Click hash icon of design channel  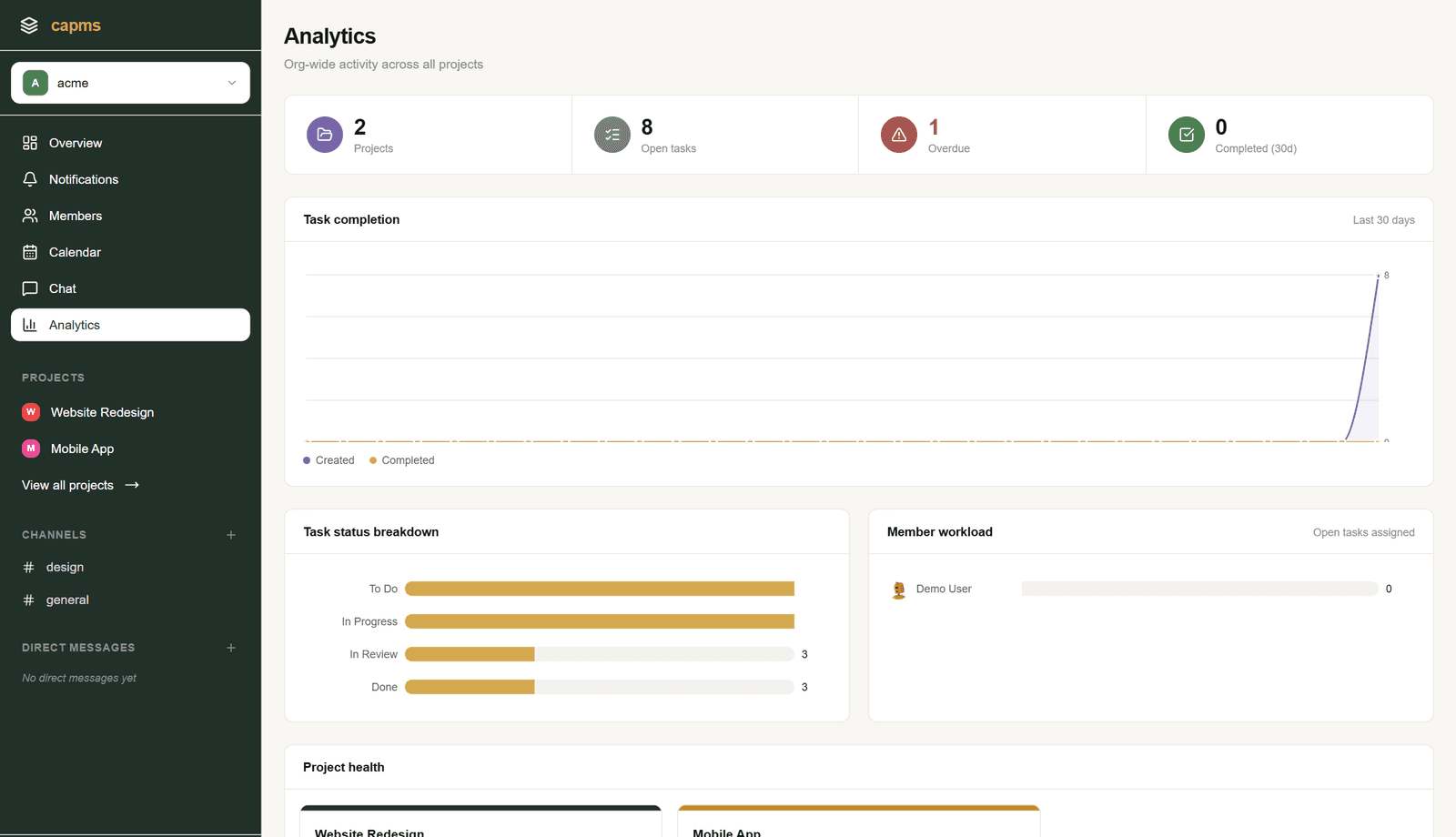coord(28,567)
